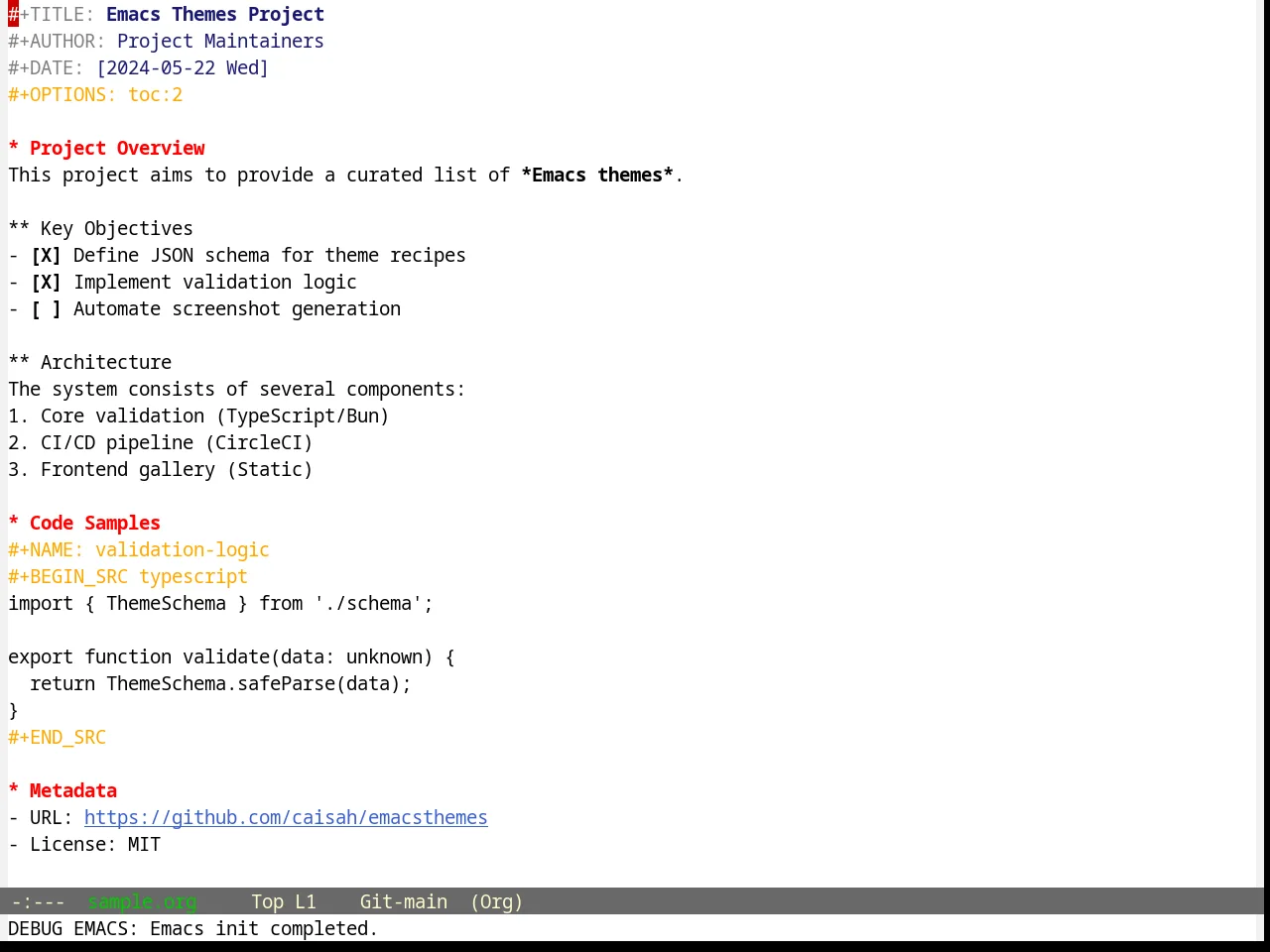The height and width of the screenshot is (952, 1270).
Task: Click Top L1 position indicator
Action: pyautogui.click(x=283, y=902)
